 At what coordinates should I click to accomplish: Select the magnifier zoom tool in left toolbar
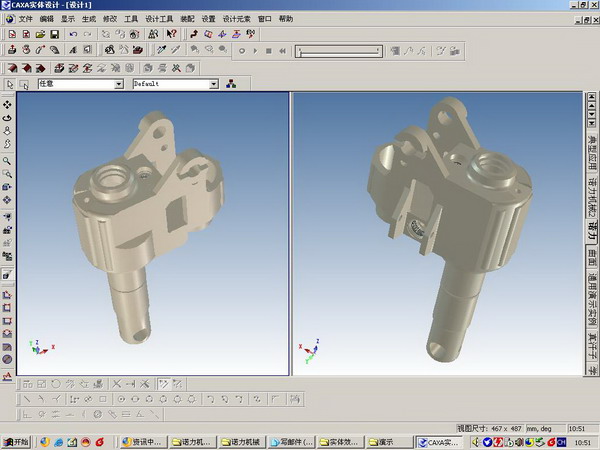[8, 160]
